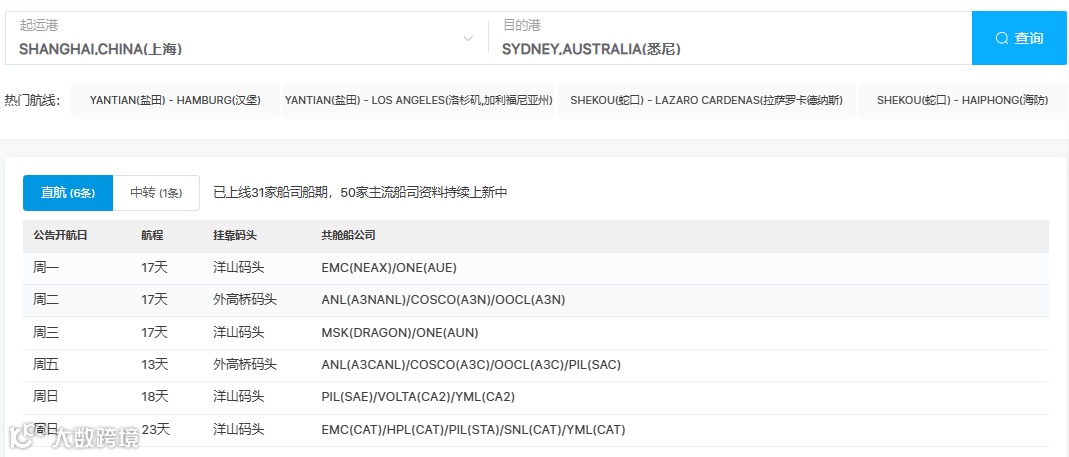Click the 查询 search button
1069x457 pixels.
point(1019,38)
